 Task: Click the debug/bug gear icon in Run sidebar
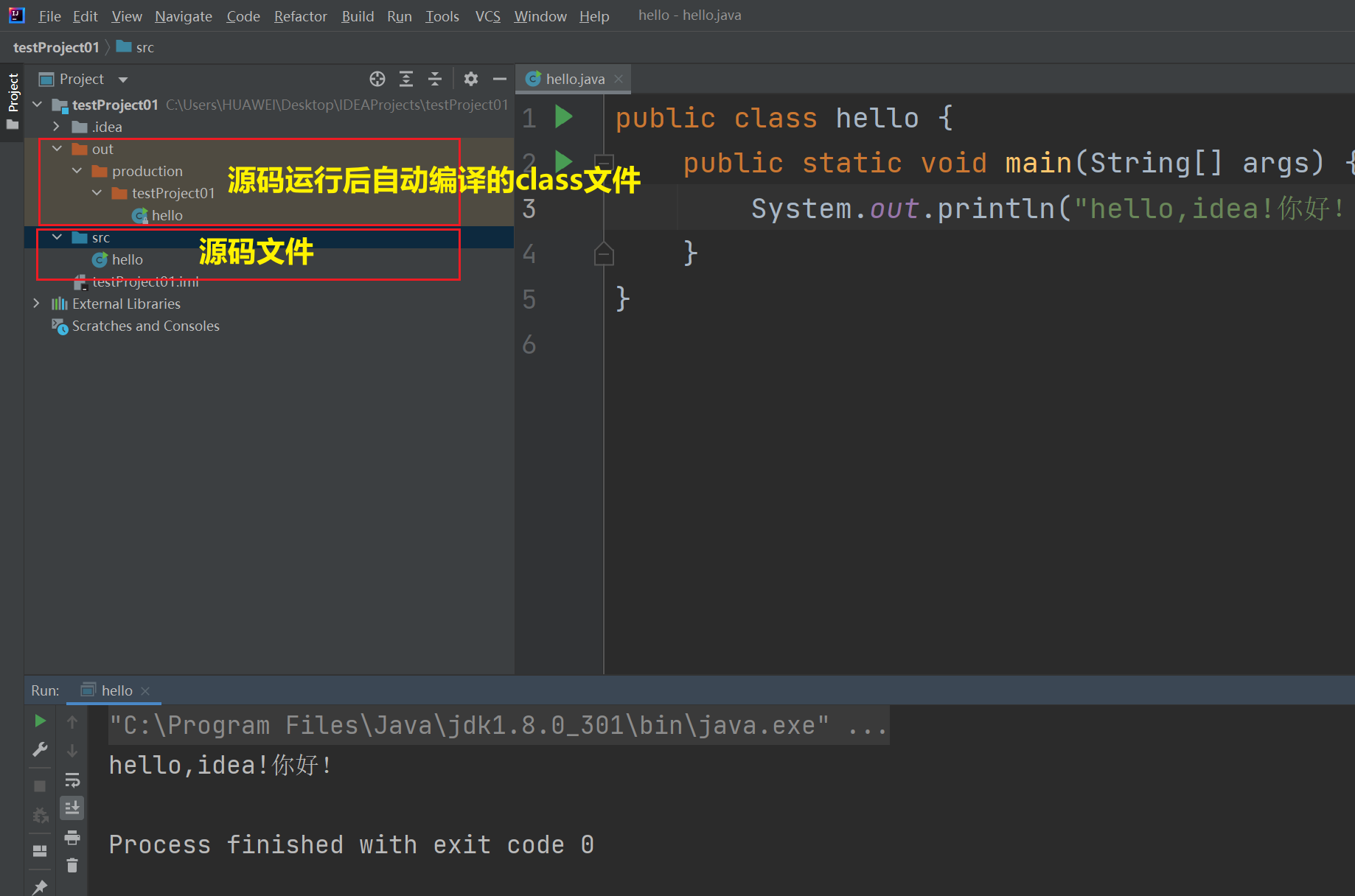(41, 816)
